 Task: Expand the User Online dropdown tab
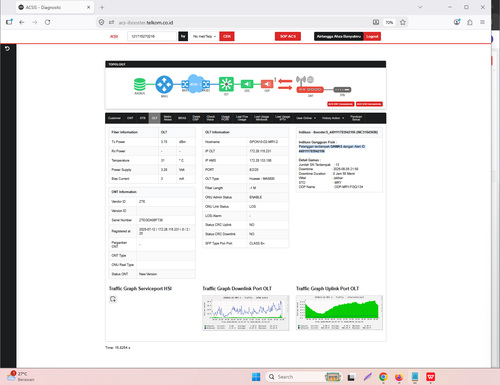point(306,118)
